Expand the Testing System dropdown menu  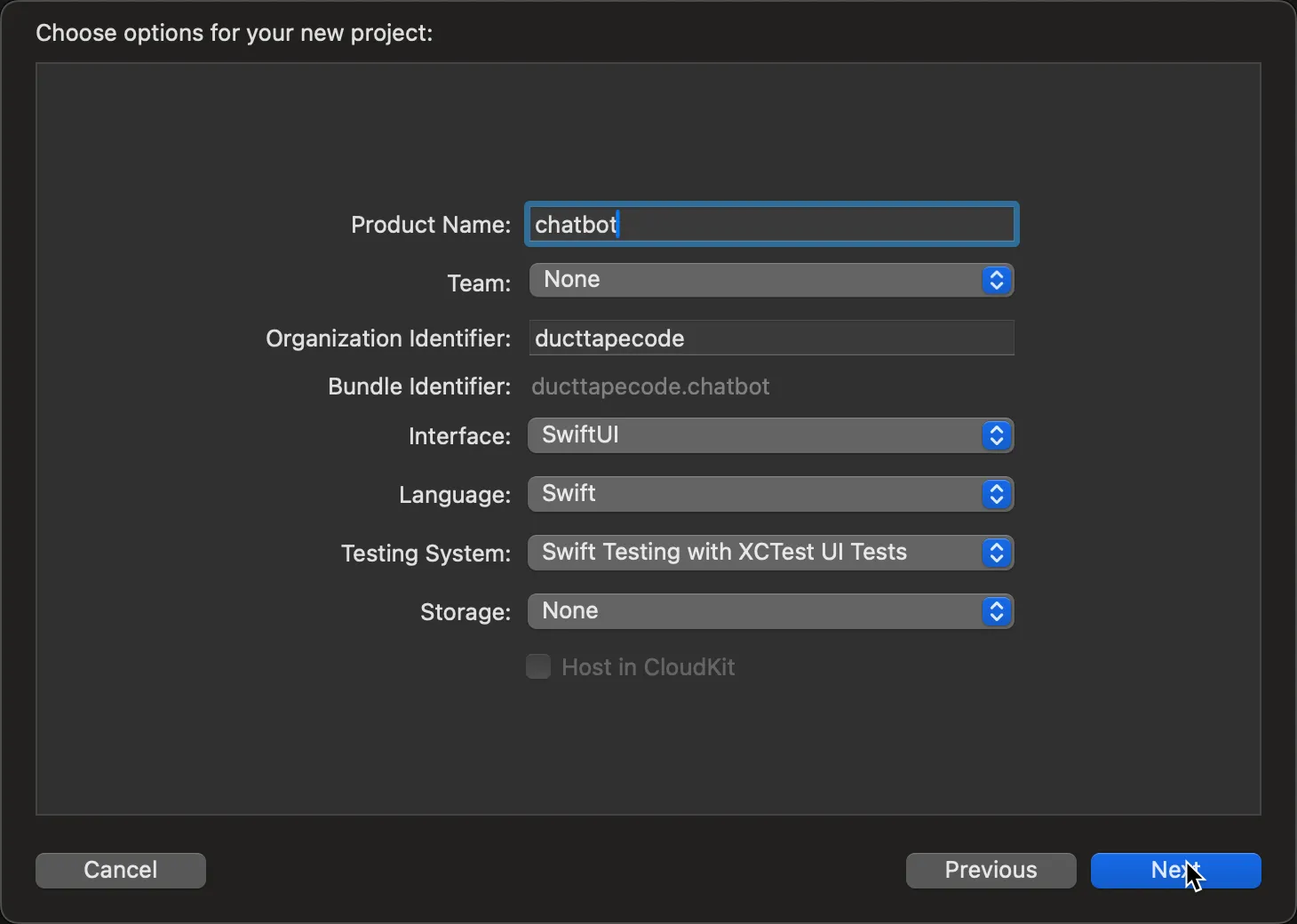point(755,554)
